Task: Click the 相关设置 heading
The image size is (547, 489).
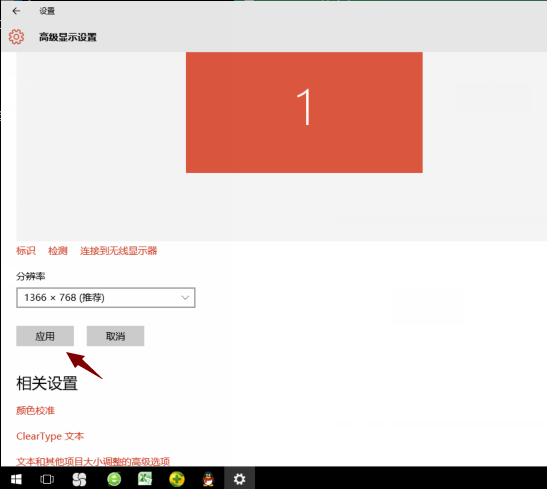Action: [47, 383]
